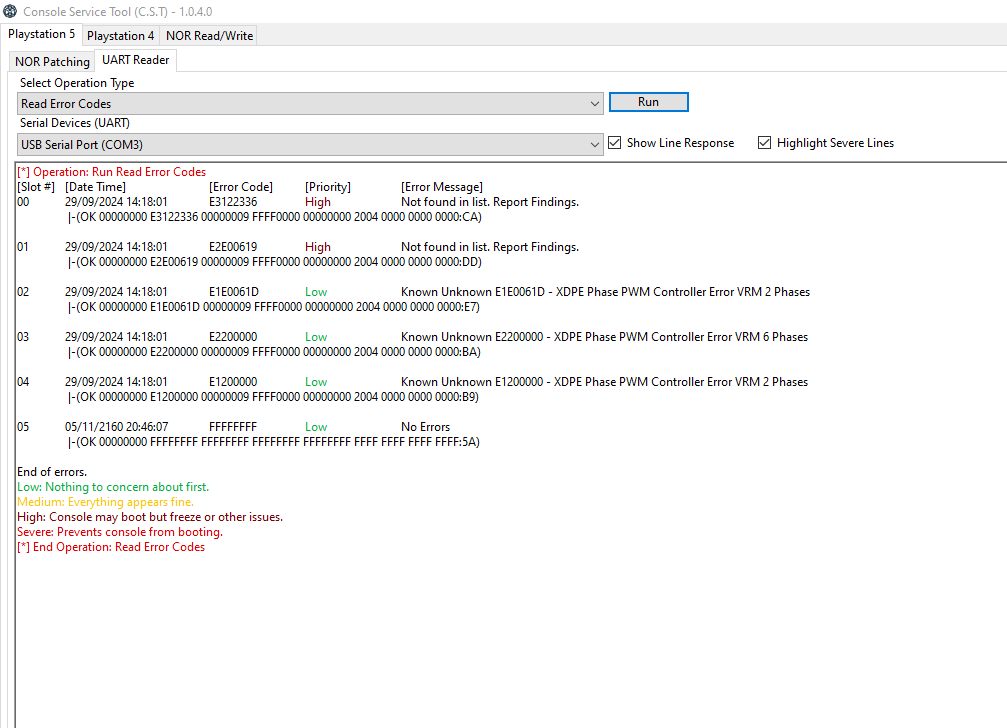Click the 'End of errors.' line
This screenshot has height=728, width=1007.
click(x=52, y=472)
